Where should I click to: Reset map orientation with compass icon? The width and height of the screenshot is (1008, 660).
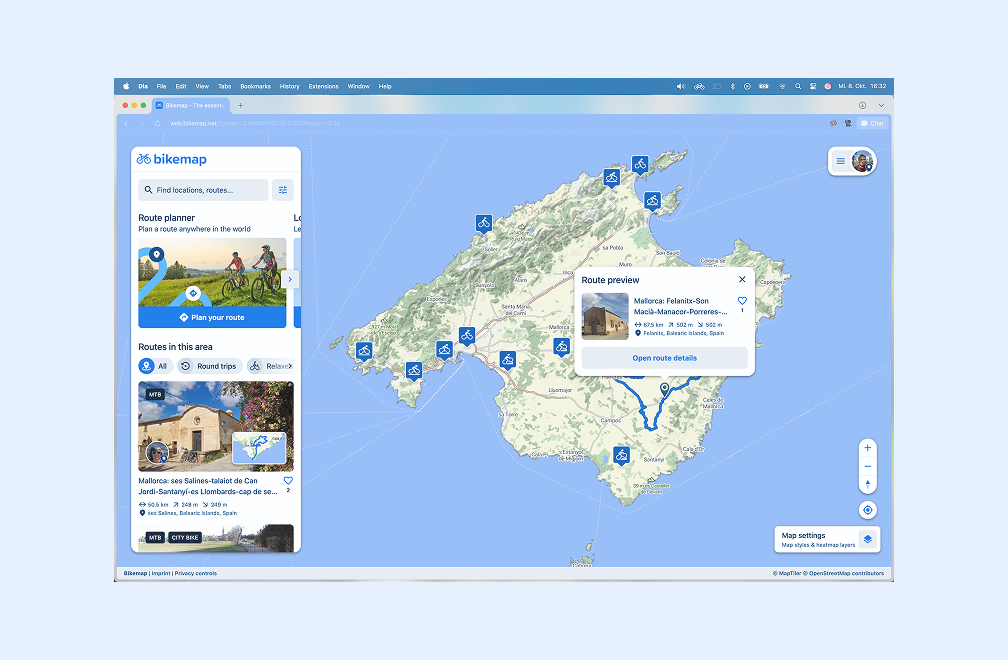[868, 484]
